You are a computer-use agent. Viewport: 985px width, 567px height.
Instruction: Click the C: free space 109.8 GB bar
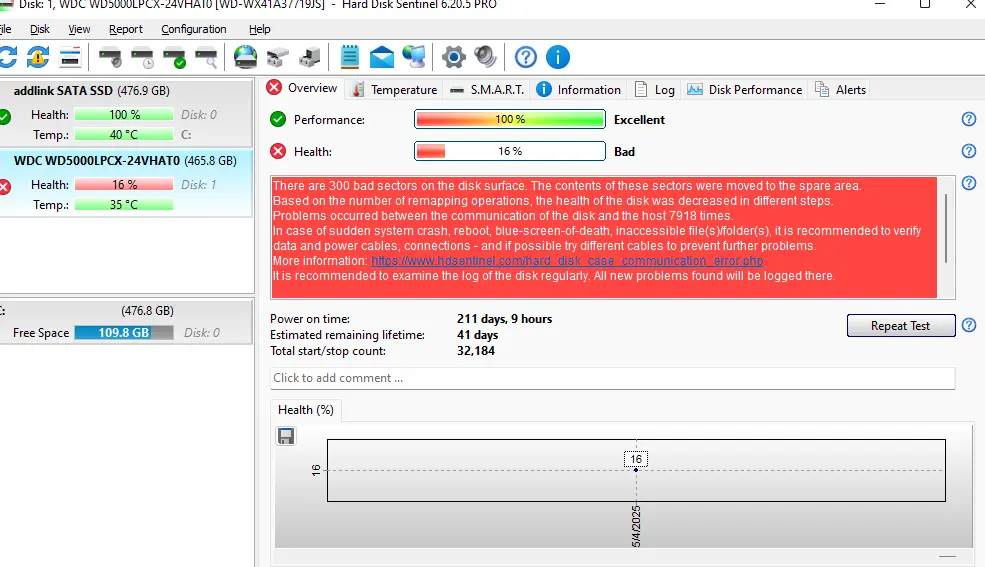tap(124, 333)
